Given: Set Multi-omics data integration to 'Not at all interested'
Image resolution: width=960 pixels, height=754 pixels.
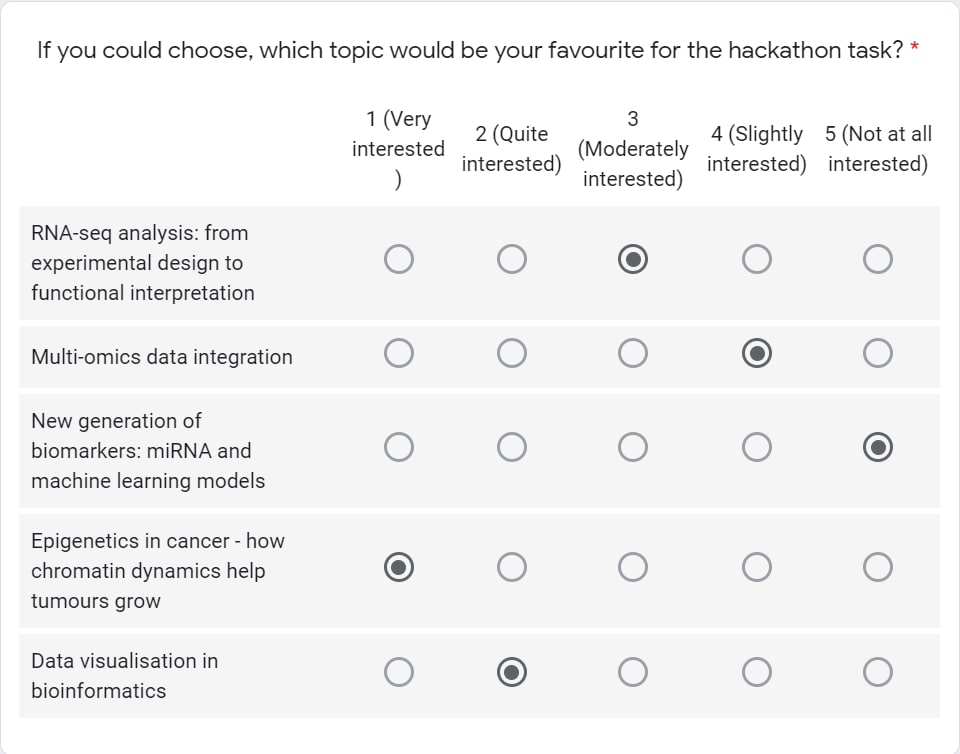Looking at the screenshot, I should click(878, 353).
